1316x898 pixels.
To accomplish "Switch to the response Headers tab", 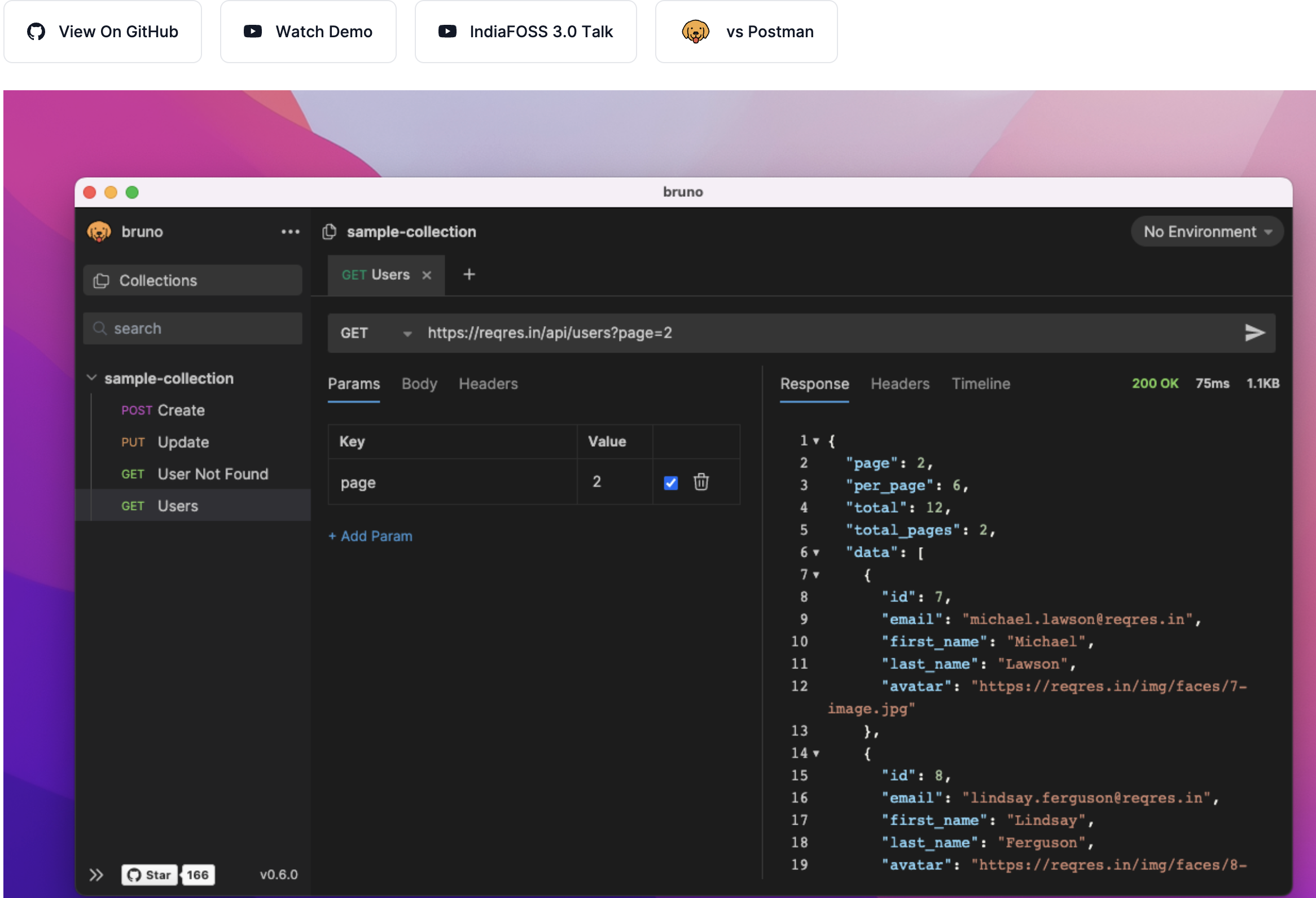I will (x=900, y=384).
